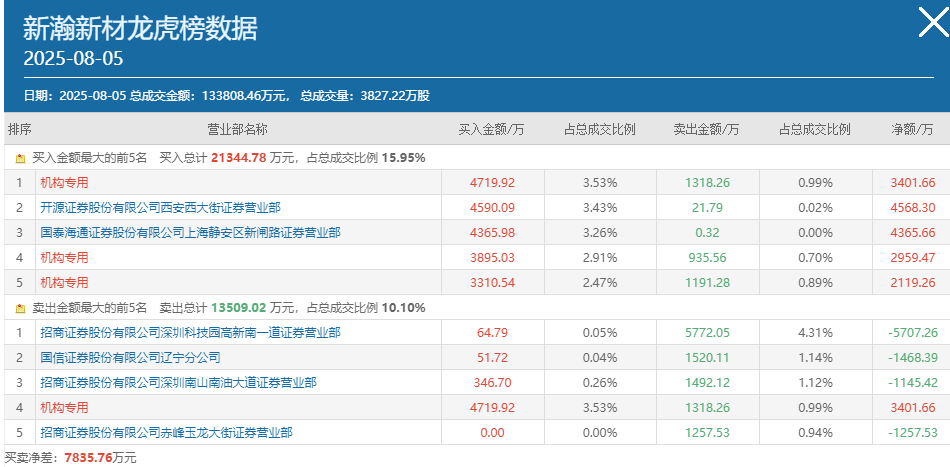Image resolution: width=950 pixels, height=467 pixels.
Task: Click the 卖出金额/万 column header
Action: pyautogui.click(x=706, y=129)
